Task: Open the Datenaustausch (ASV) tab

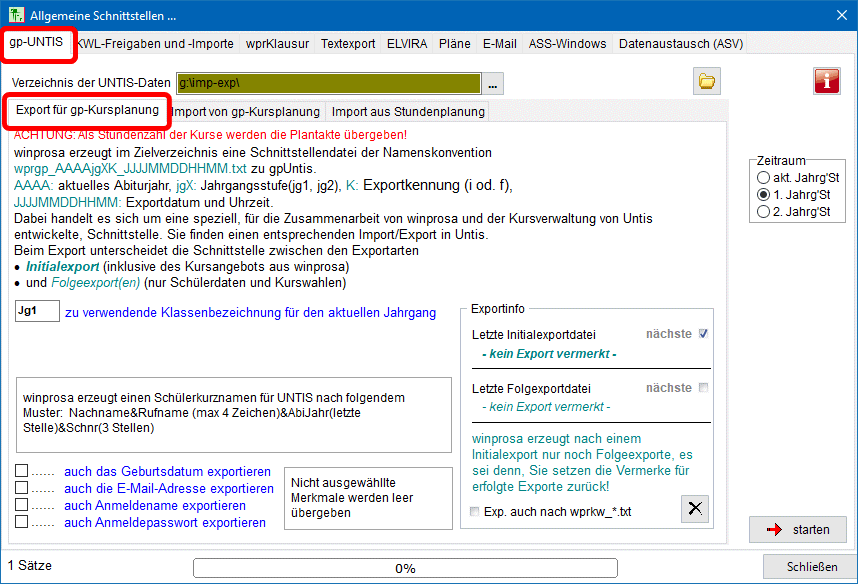Action: click(680, 44)
